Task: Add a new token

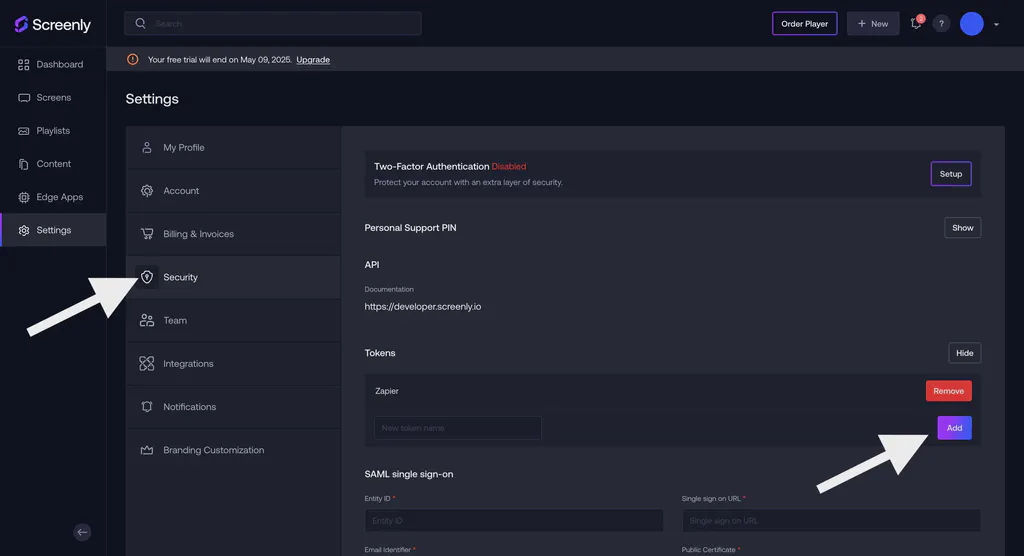Action: 954,428
